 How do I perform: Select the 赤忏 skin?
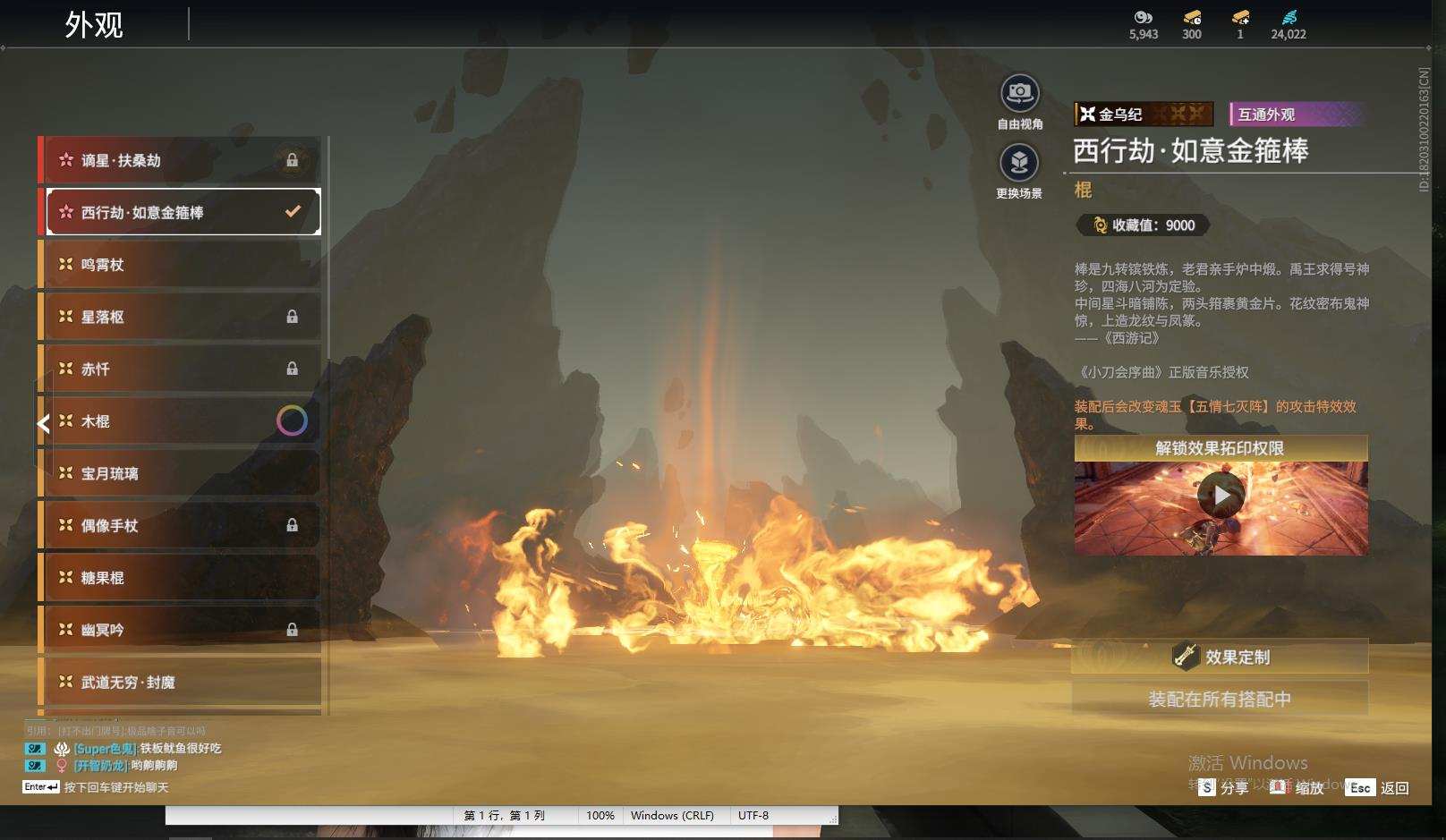(x=179, y=369)
